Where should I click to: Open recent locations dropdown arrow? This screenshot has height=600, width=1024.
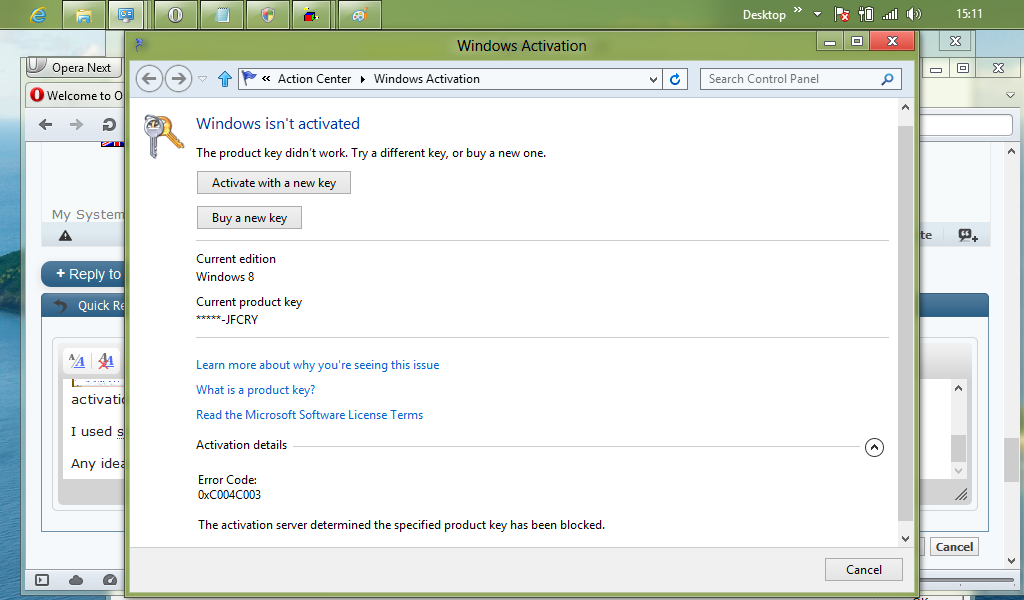tap(202, 79)
